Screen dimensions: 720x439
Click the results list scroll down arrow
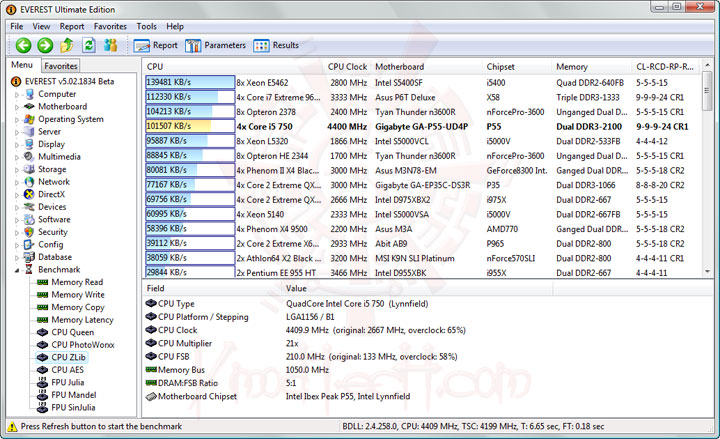707,272
